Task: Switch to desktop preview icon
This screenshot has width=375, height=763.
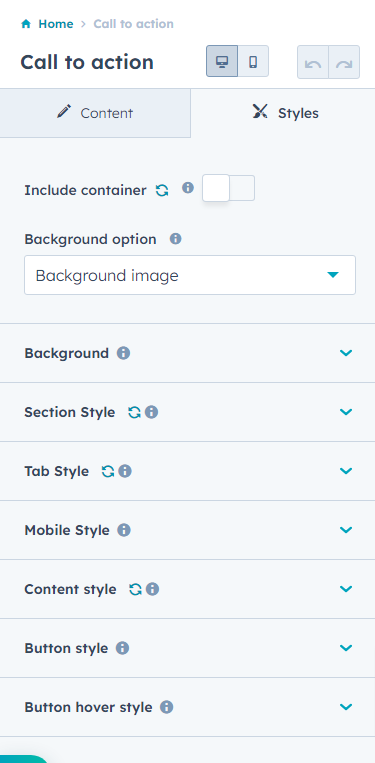Action: (x=222, y=61)
